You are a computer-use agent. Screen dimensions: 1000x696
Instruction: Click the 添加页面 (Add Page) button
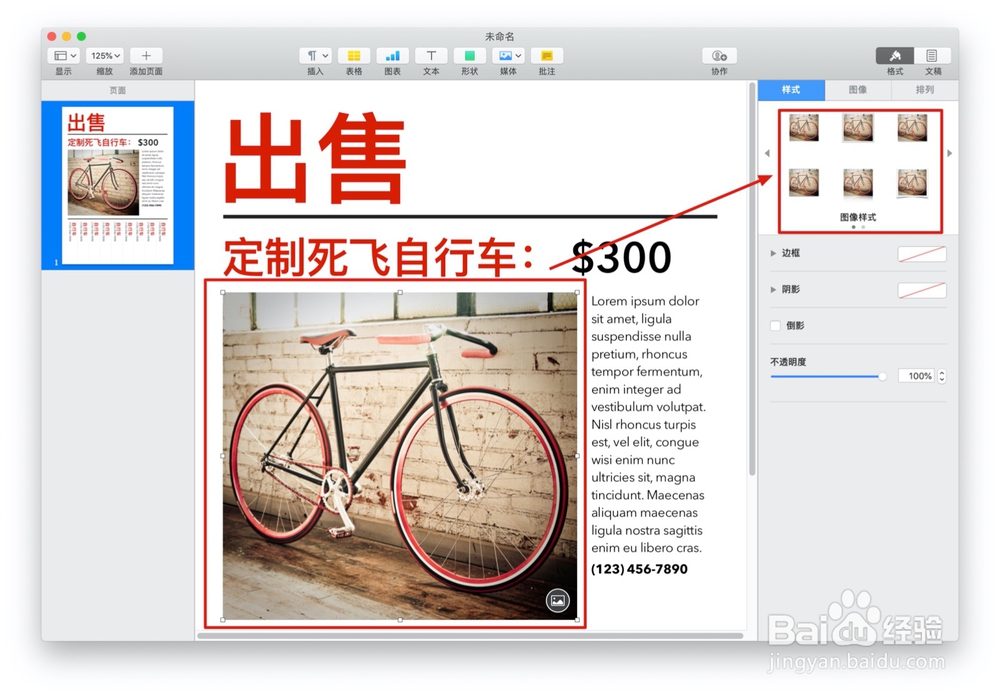[146, 55]
